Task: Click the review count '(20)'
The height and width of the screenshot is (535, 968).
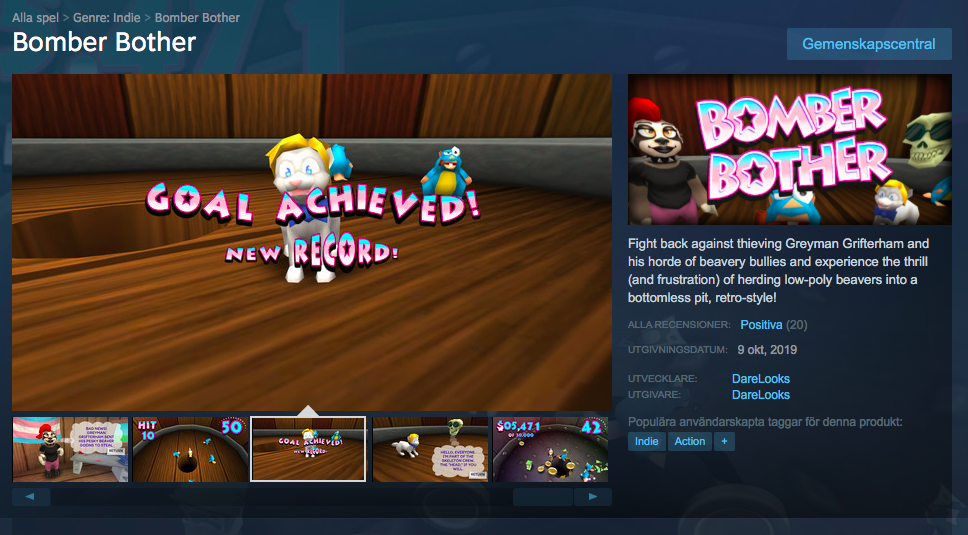Action: point(796,325)
